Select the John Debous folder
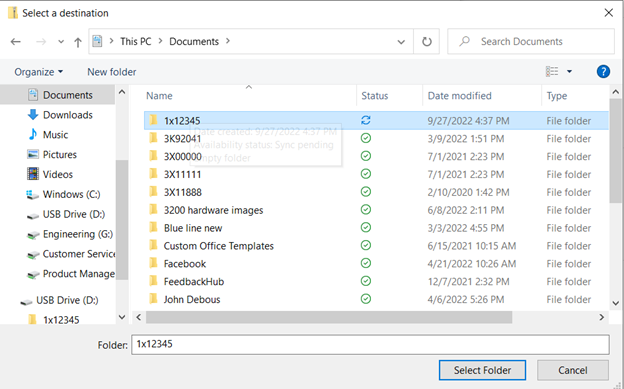The image size is (624, 389). (x=192, y=299)
